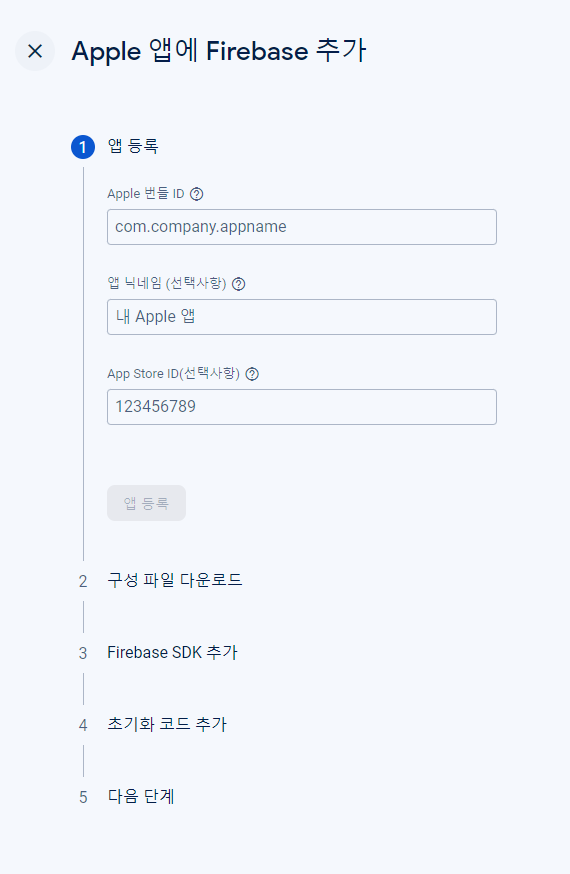This screenshot has width=570, height=874.
Task: Click the step number 2 marker
Action: [x=83, y=581]
